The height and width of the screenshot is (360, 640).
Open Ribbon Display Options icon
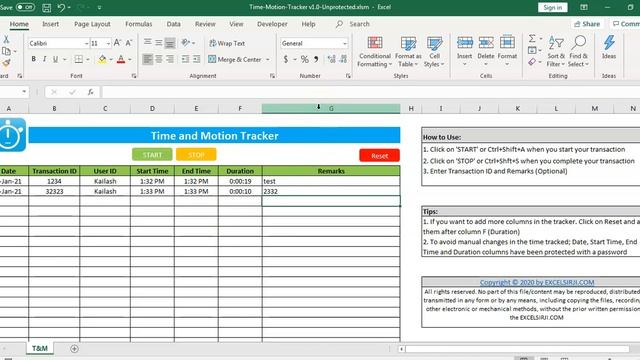(584, 7)
